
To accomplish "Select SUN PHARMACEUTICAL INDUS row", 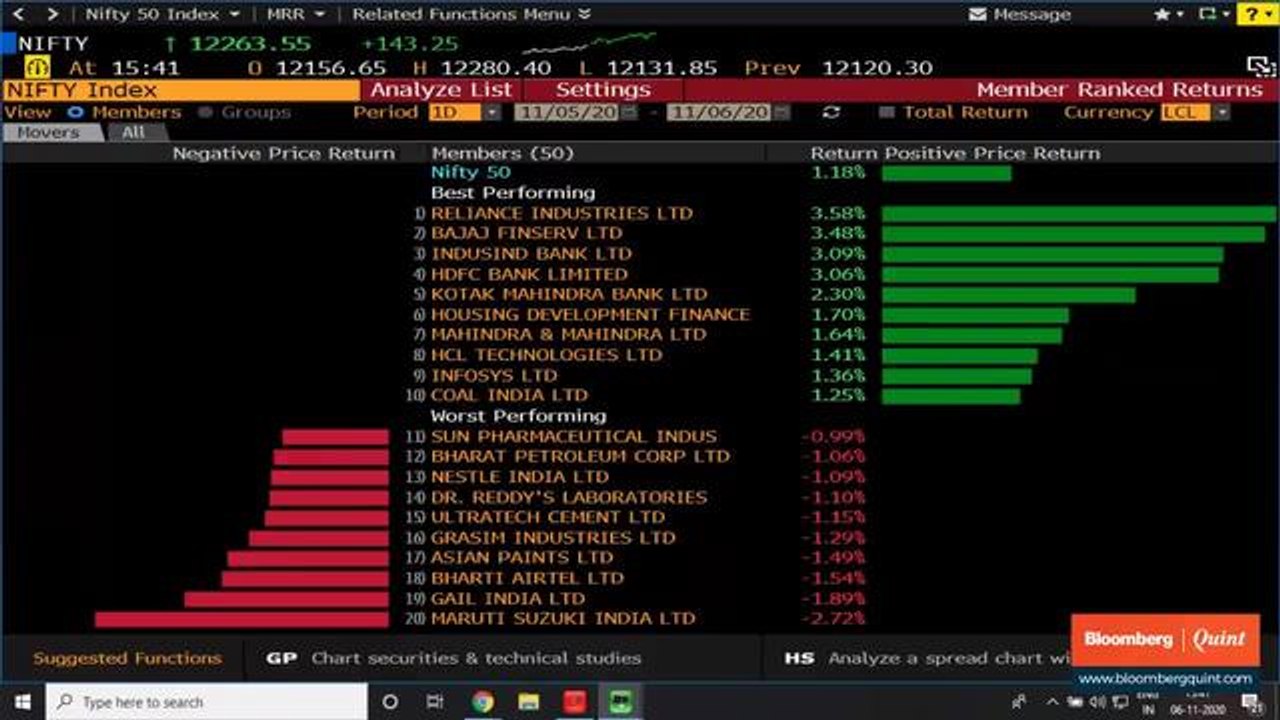I will [x=573, y=437].
